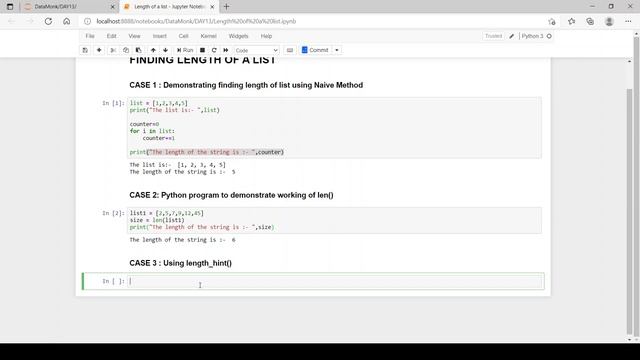Click the In [2] code cell editor

coord(335,220)
